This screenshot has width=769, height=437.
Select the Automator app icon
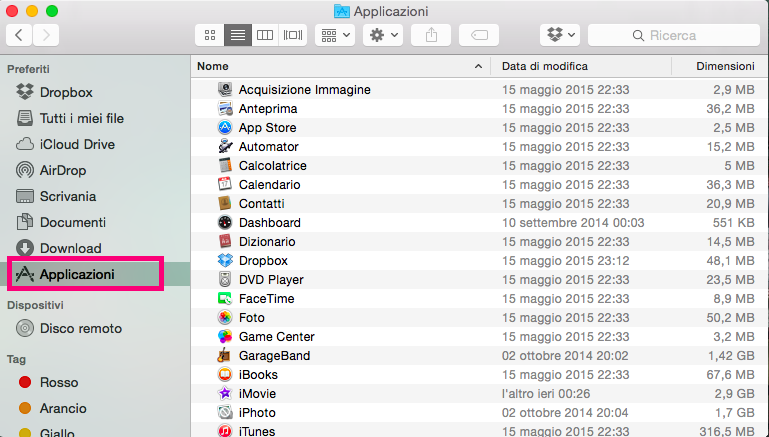[x=225, y=146]
